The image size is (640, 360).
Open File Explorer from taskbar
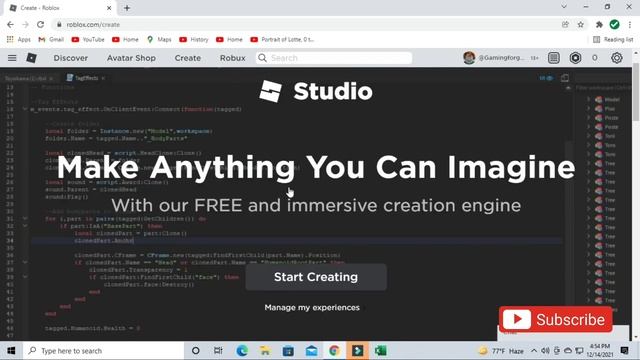[x=265, y=351]
